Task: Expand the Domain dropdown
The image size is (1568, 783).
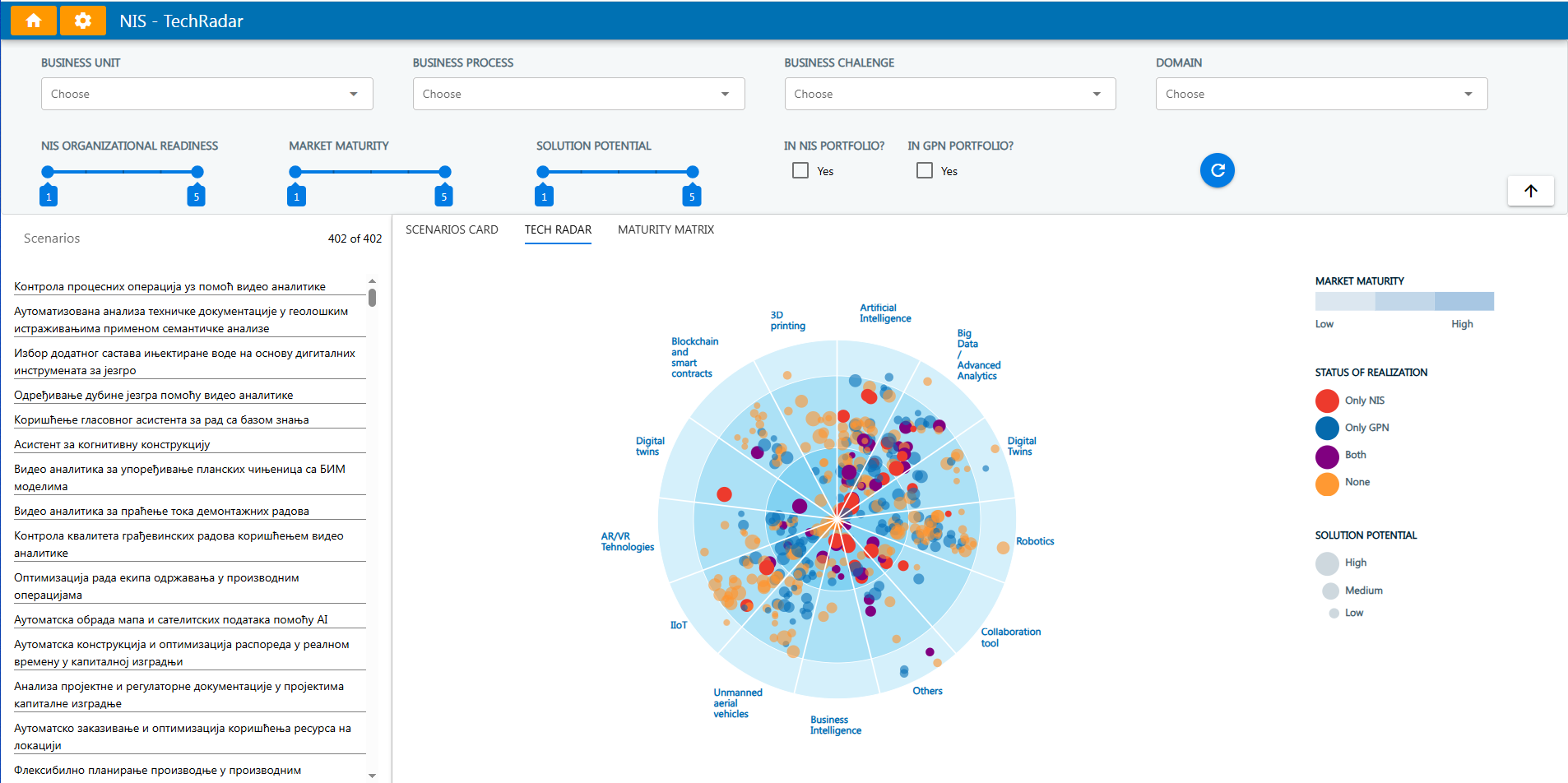Action: coord(1322,94)
